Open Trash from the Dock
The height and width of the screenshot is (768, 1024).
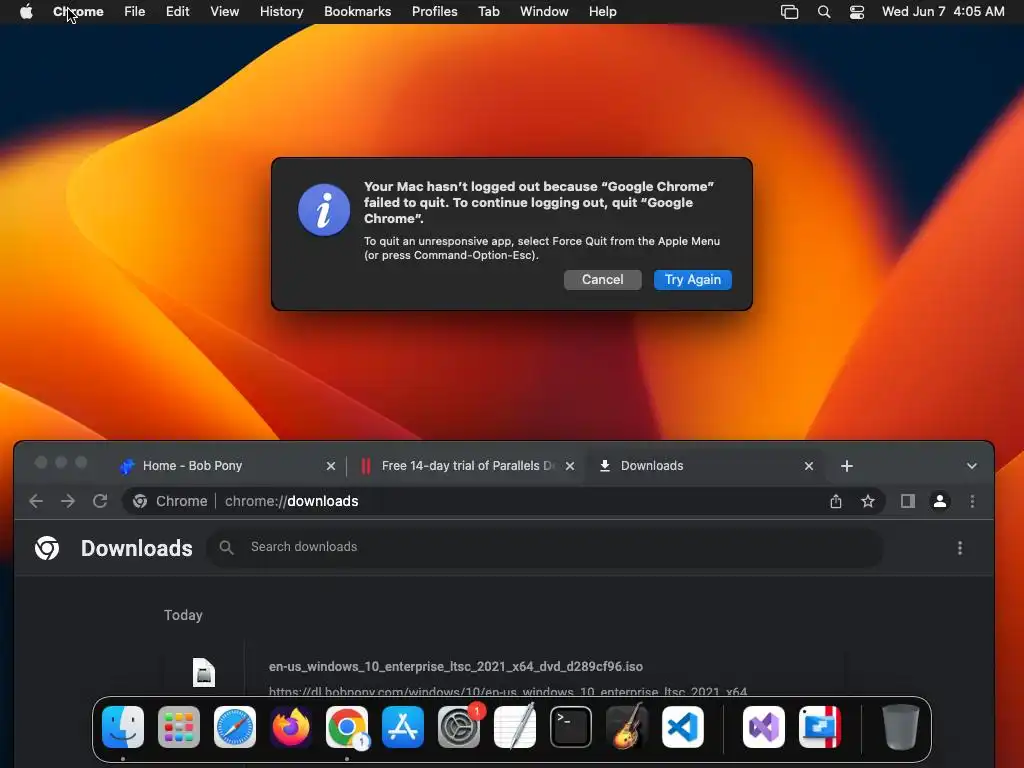[901, 727]
